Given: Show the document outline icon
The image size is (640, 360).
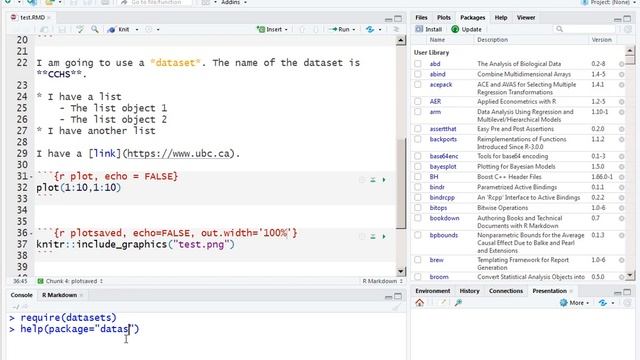Looking at the screenshot, I should point(396,29).
